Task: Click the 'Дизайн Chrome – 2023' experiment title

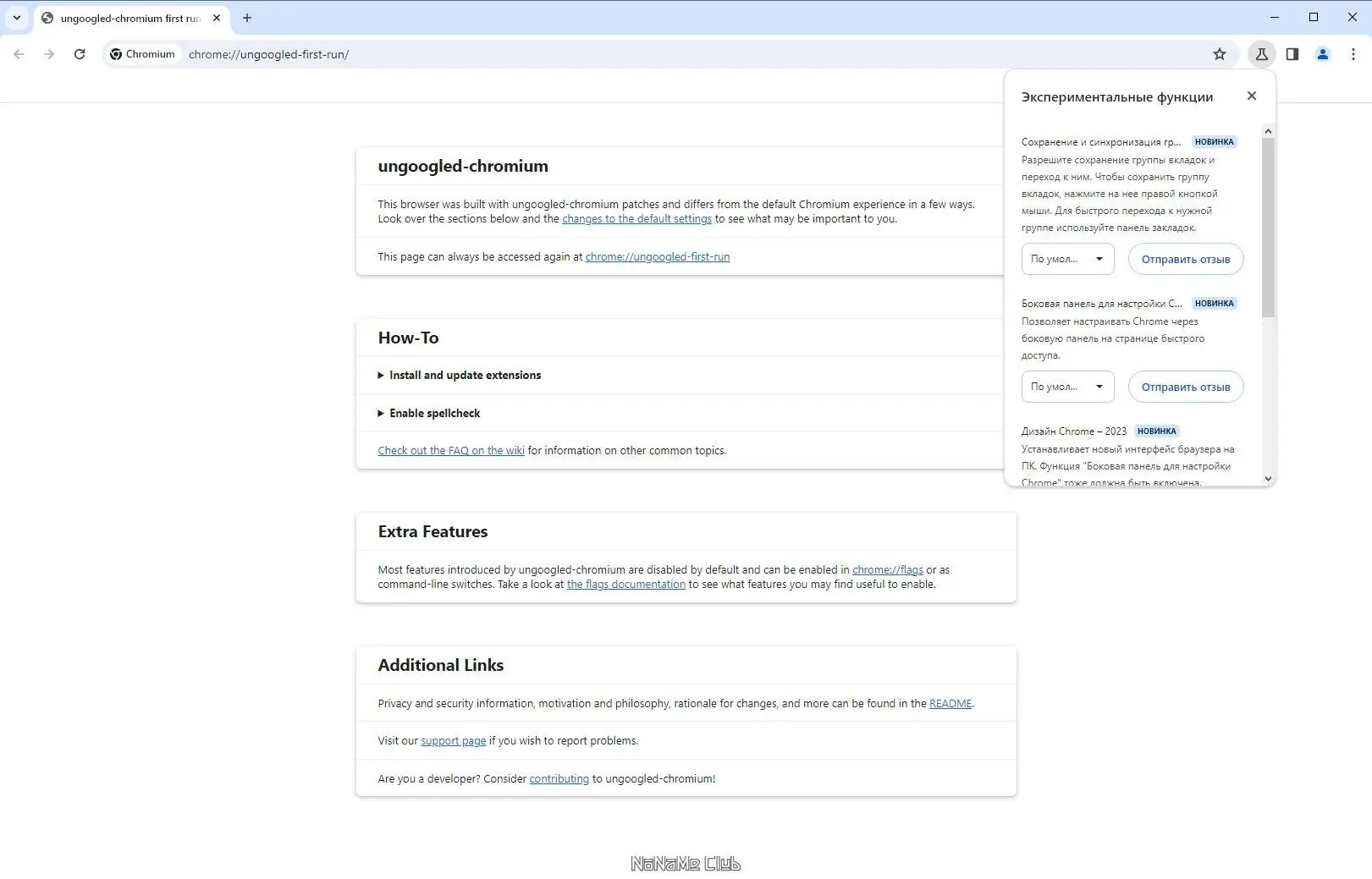Action: pyautogui.click(x=1074, y=431)
